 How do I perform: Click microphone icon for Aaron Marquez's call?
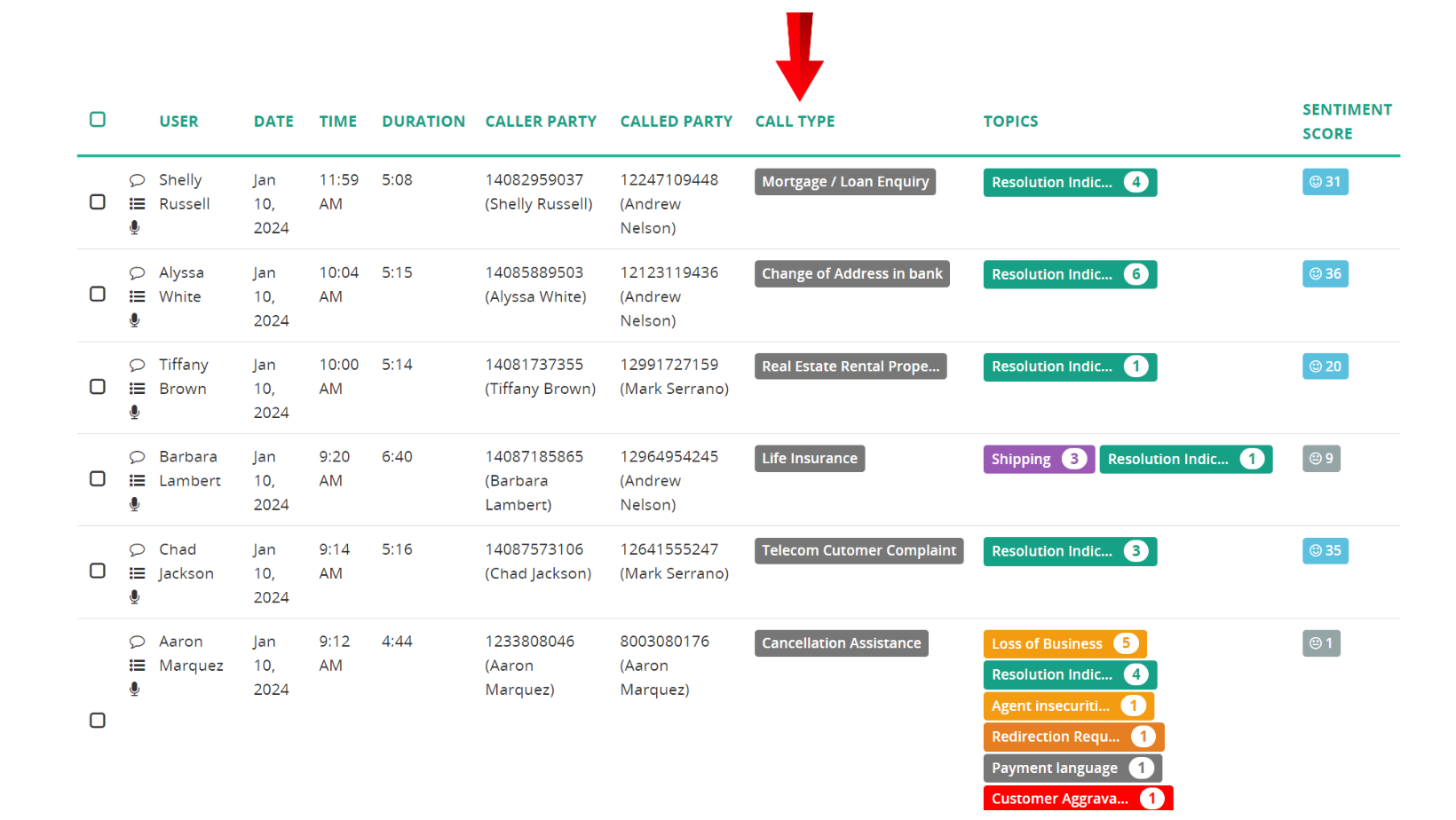(x=135, y=689)
